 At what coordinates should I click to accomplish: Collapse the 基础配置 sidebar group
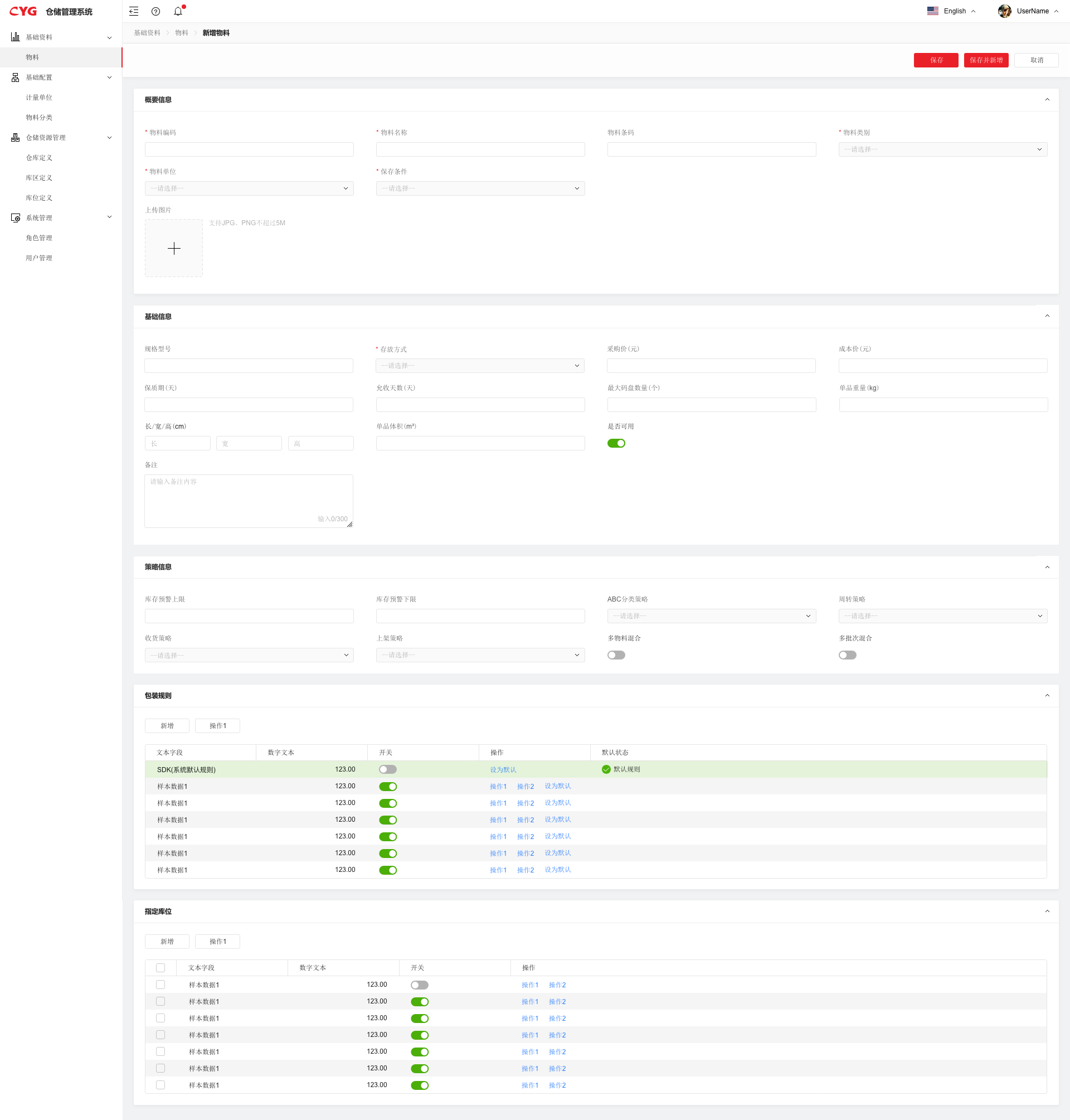coord(110,77)
